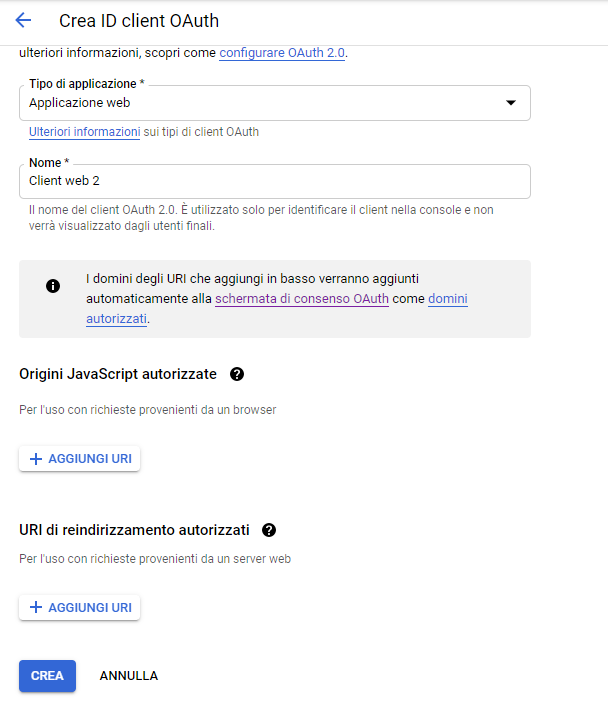The image size is (608, 709).
Task: Click help icon beside URI di reindirizzamento autorizzati
Action: (x=269, y=530)
